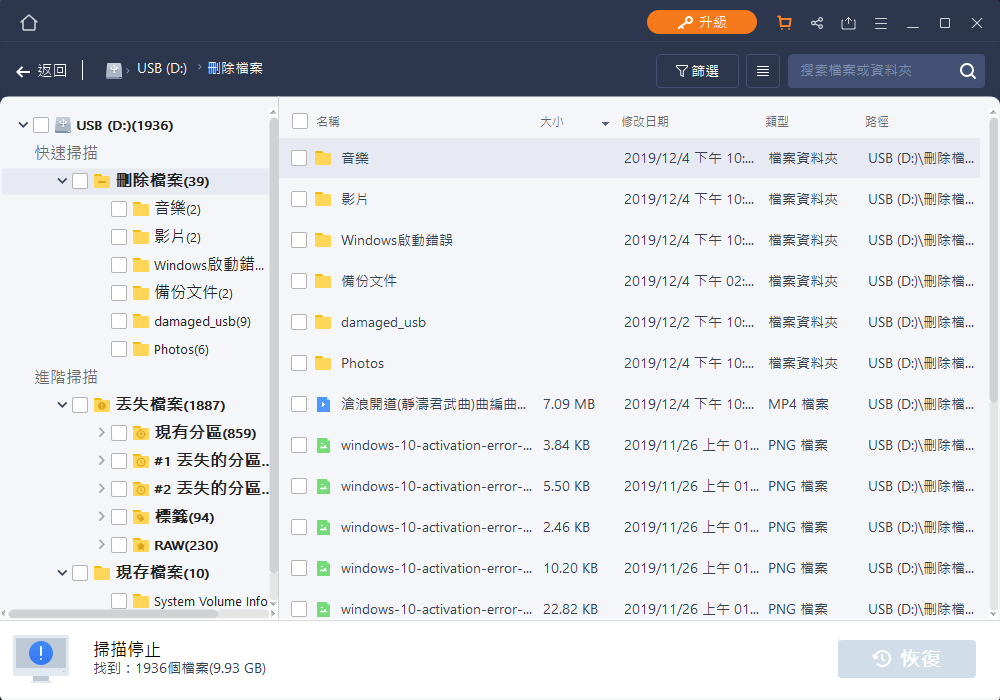
Task: Click the 返回 back button
Action: pos(44,70)
